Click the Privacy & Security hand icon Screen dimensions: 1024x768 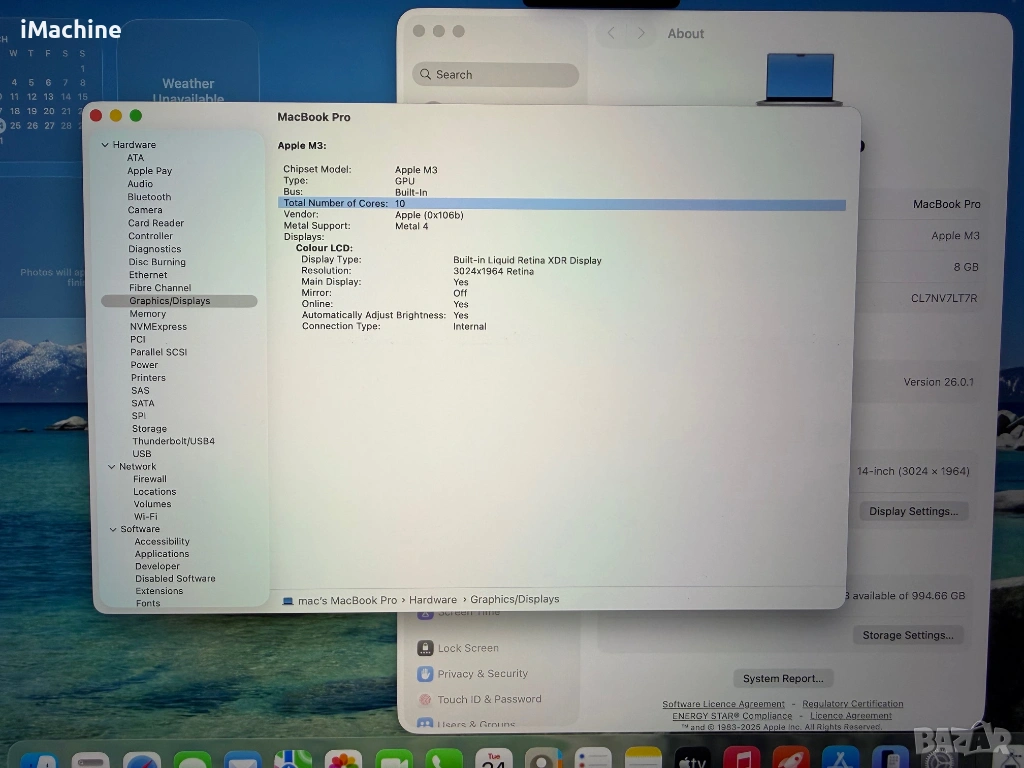click(x=425, y=674)
